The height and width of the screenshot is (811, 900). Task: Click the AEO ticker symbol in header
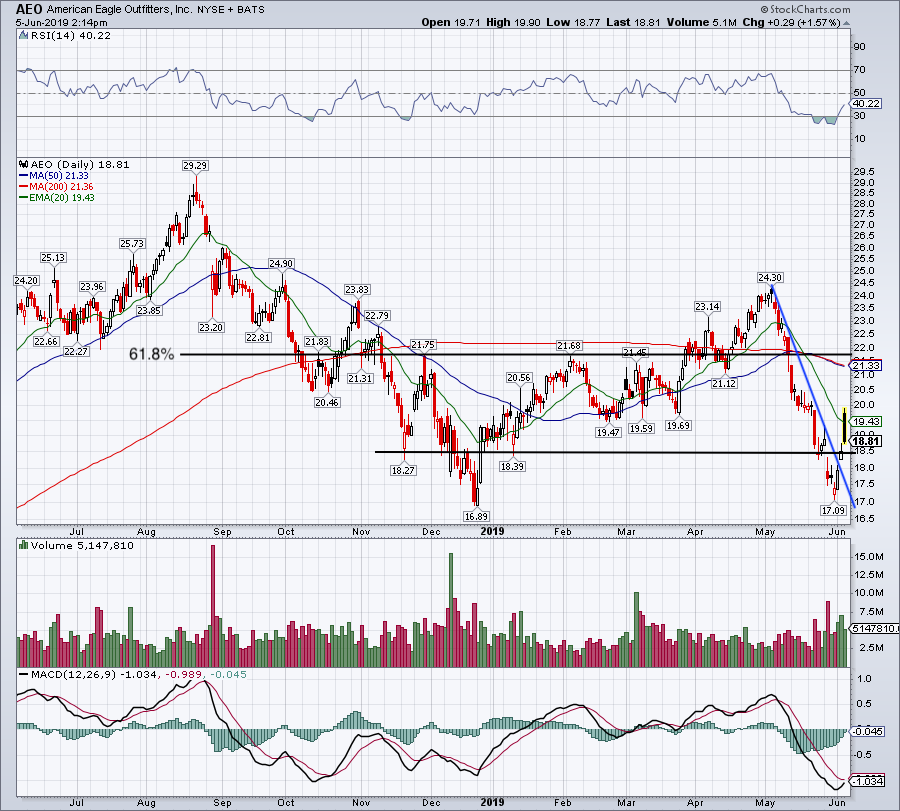tap(29, 9)
